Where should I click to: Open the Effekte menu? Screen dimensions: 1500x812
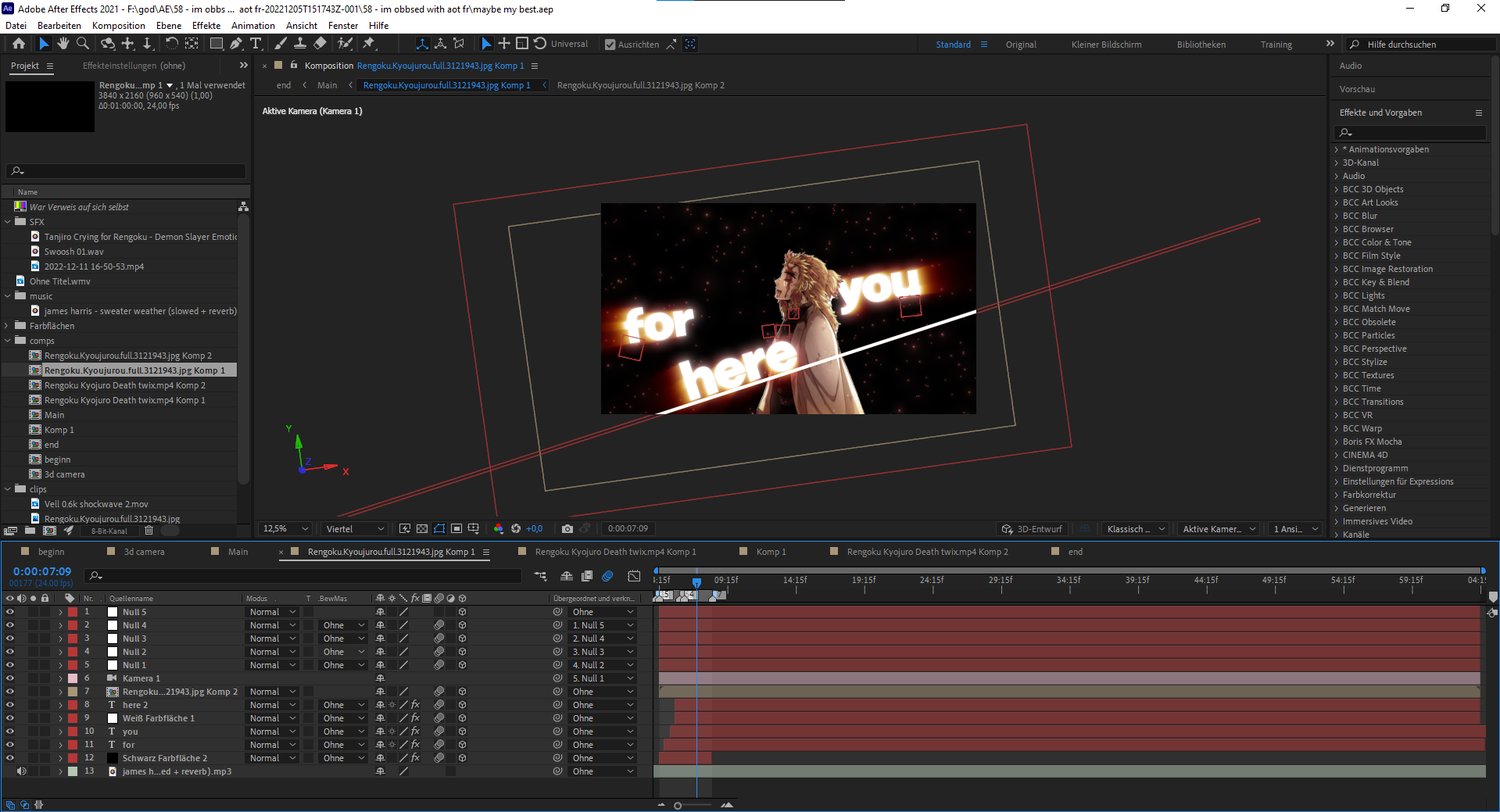[x=206, y=25]
